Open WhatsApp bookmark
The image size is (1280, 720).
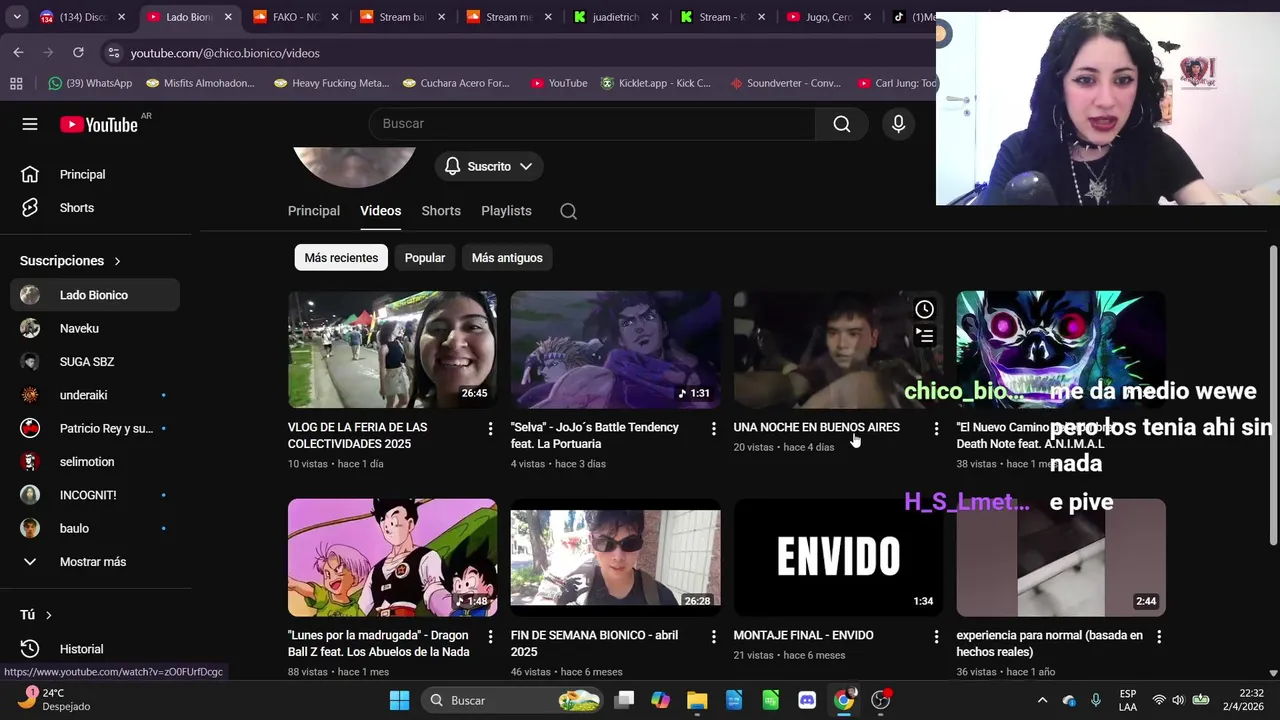click(90, 83)
